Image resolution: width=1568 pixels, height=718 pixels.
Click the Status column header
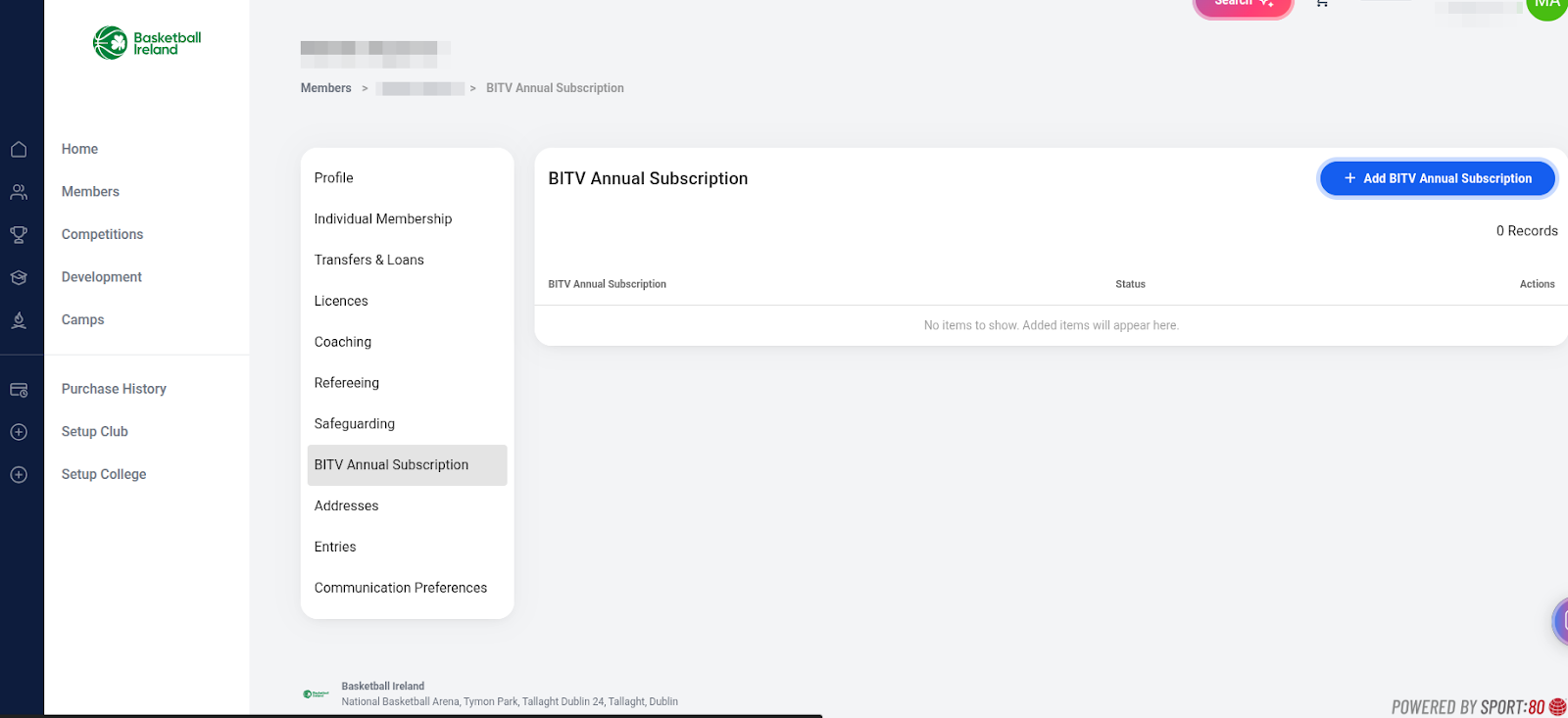point(1130,284)
